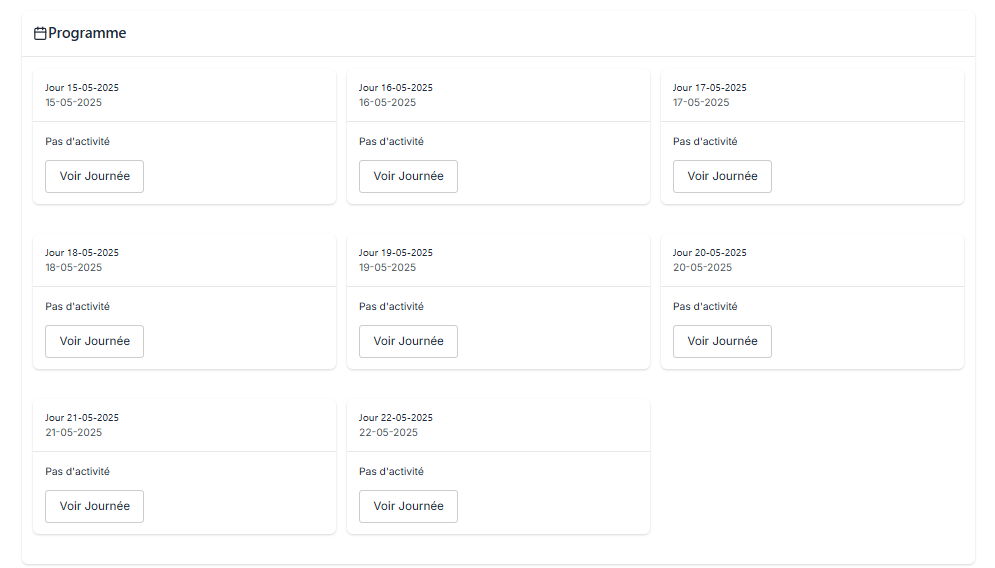Show the day view for 21-05-2025

click(x=94, y=506)
